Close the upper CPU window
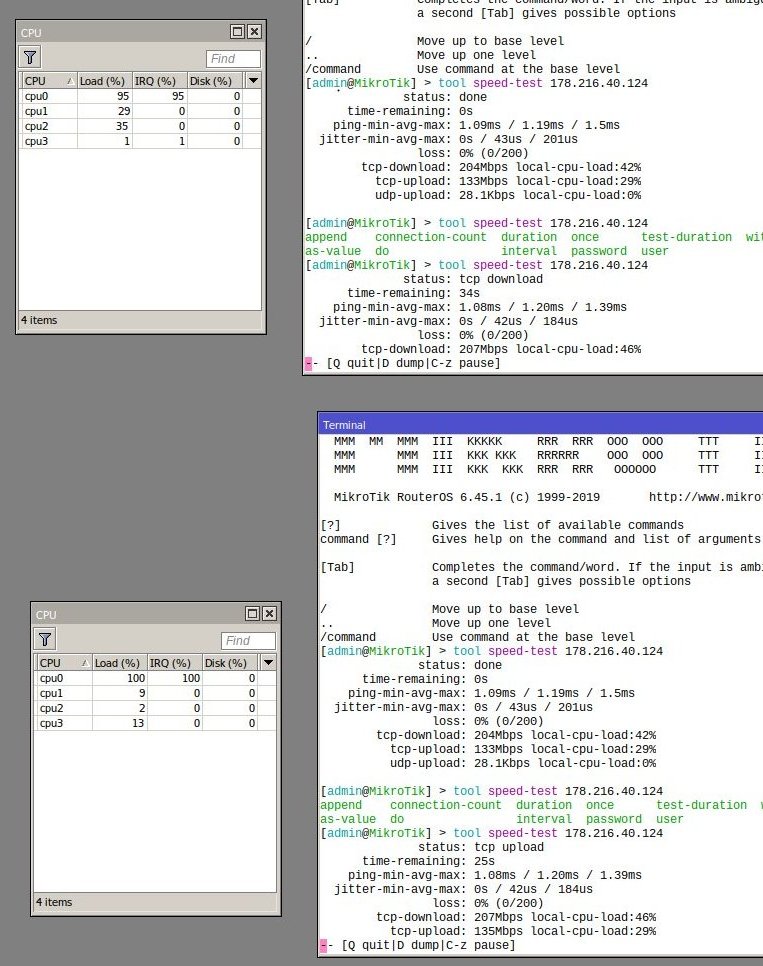 pos(254,31)
